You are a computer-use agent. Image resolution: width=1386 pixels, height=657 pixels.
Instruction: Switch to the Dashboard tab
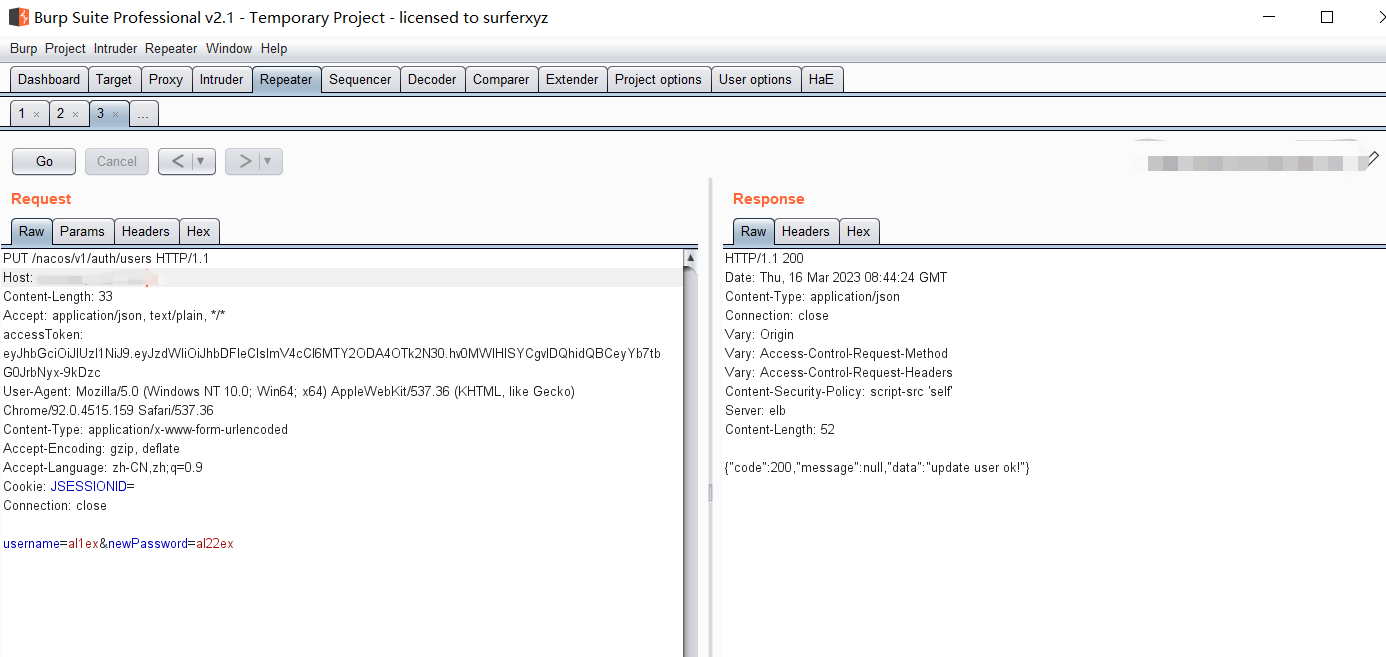coord(49,79)
